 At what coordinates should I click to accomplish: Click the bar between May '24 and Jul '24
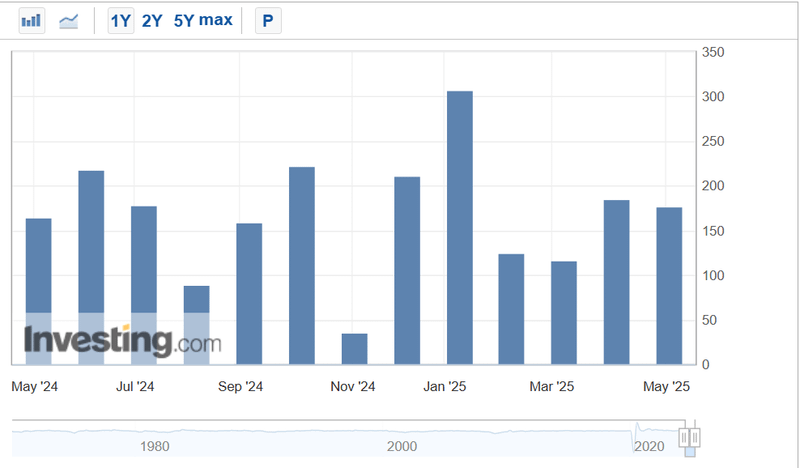tap(91, 267)
